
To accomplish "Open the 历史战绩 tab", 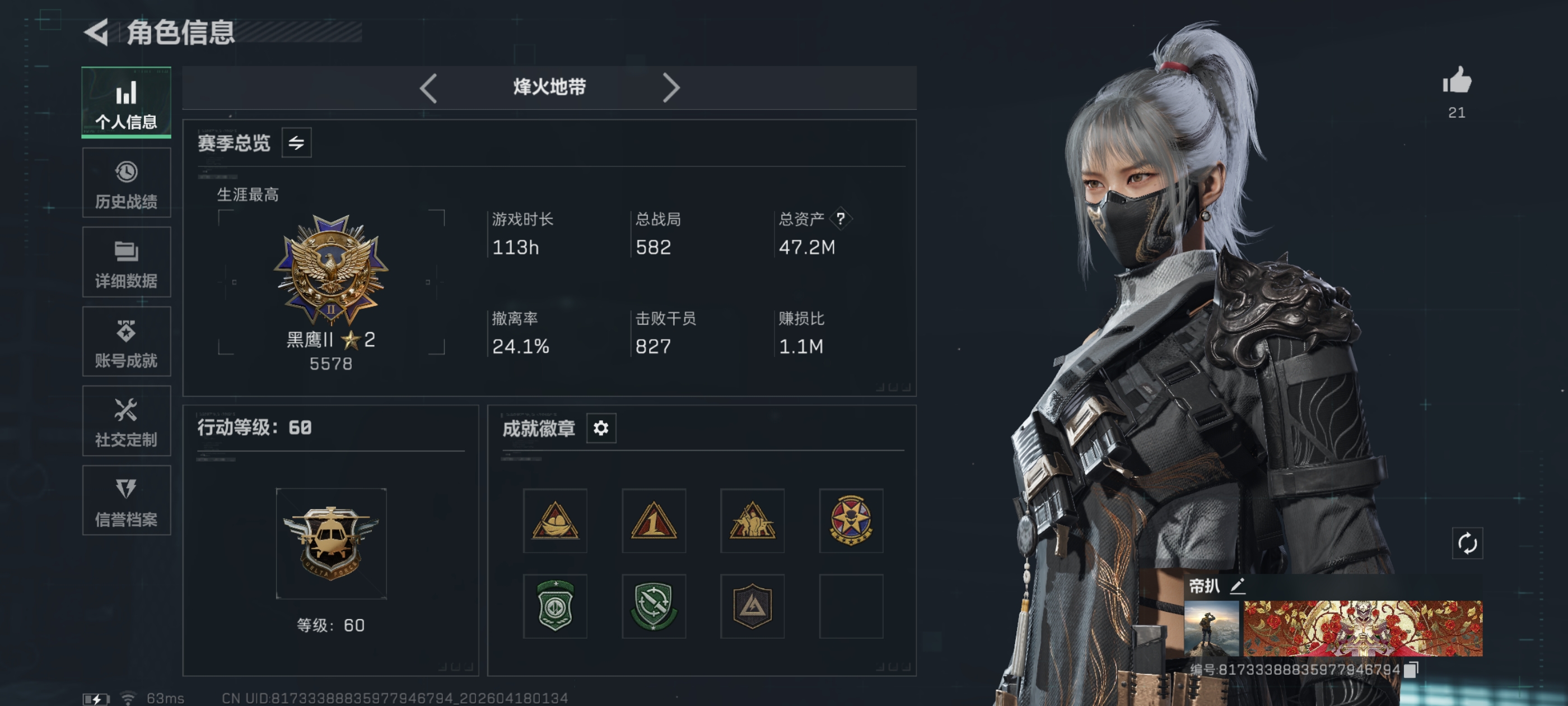I will click(127, 183).
